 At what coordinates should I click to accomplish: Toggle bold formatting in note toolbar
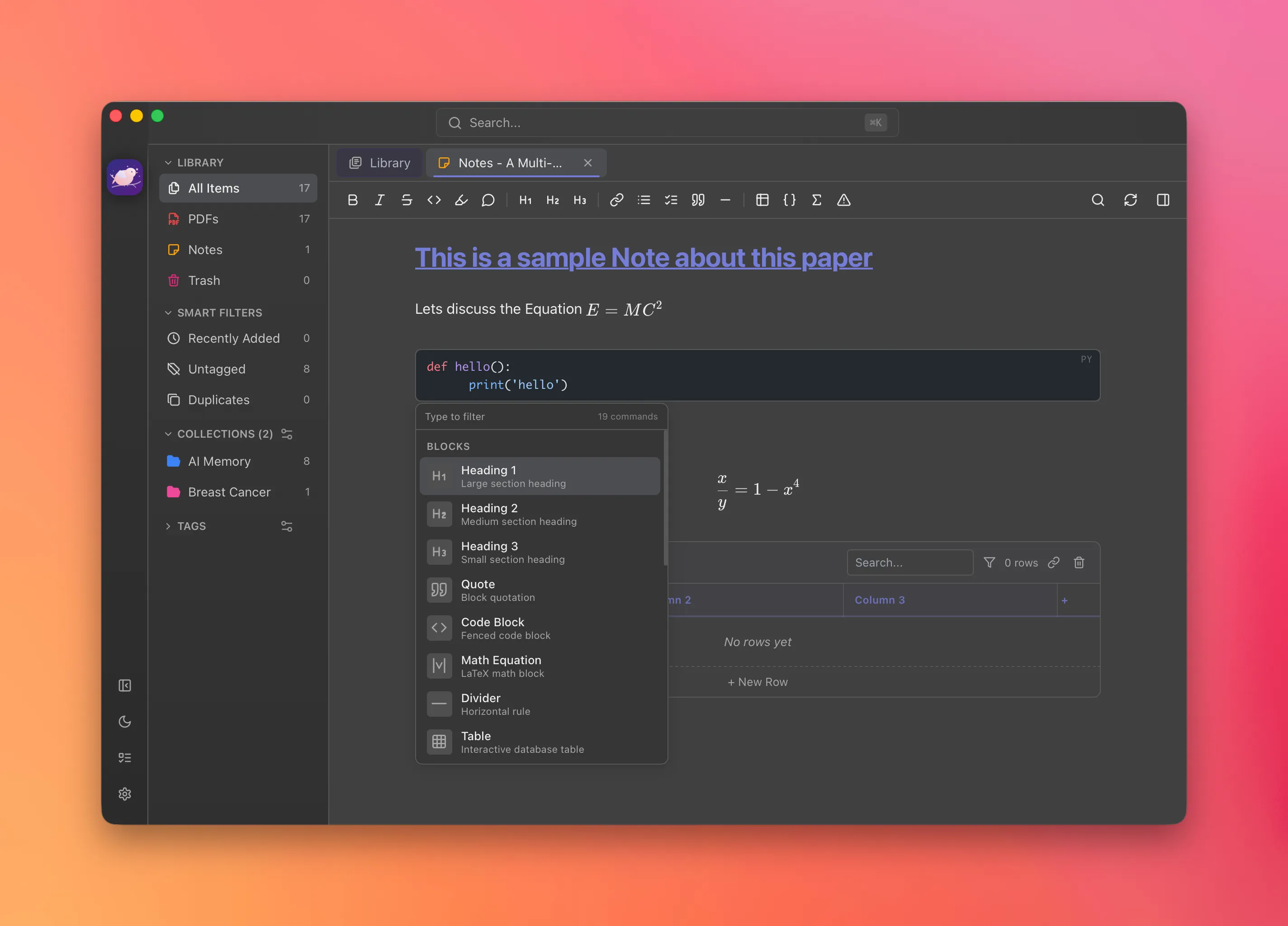click(353, 200)
